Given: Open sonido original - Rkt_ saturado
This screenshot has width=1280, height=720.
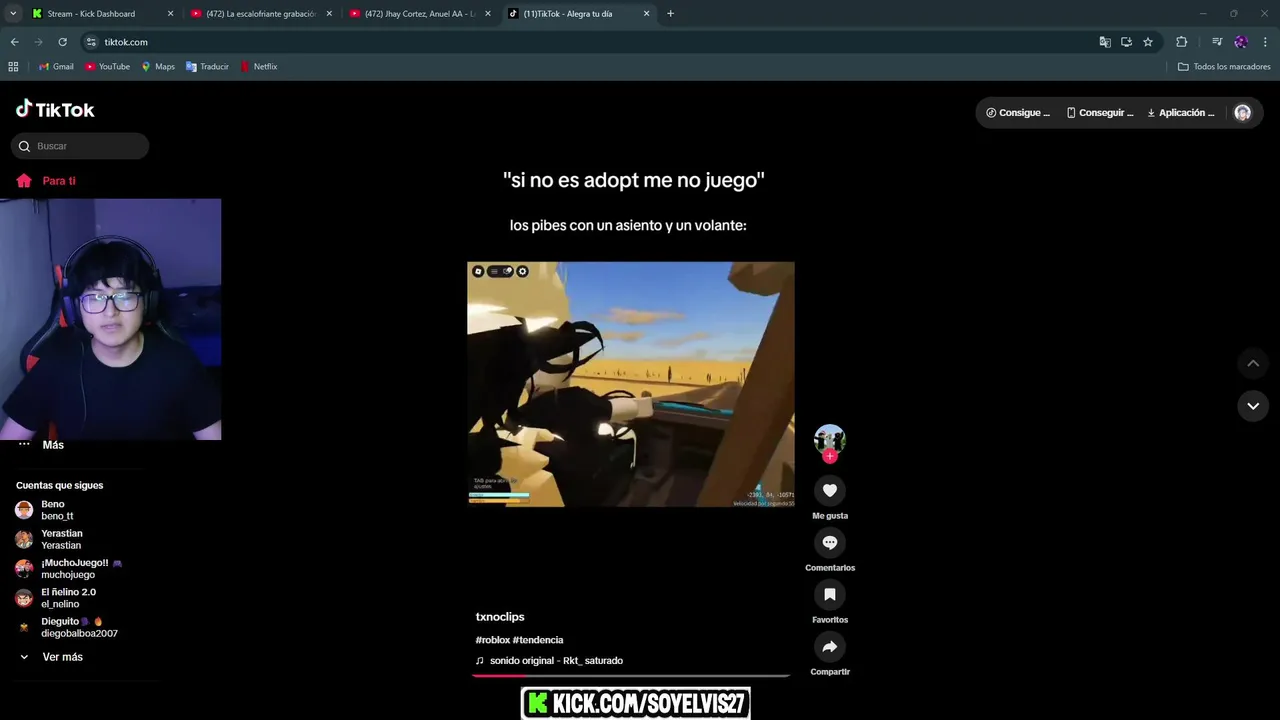Looking at the screenshot, I should (549, 661).
